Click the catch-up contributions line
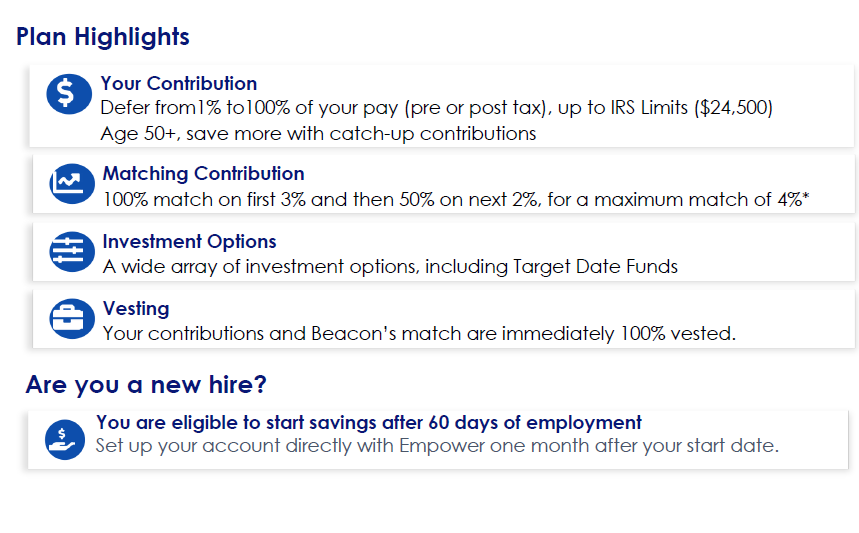The image size is (859, 533). 318,134
